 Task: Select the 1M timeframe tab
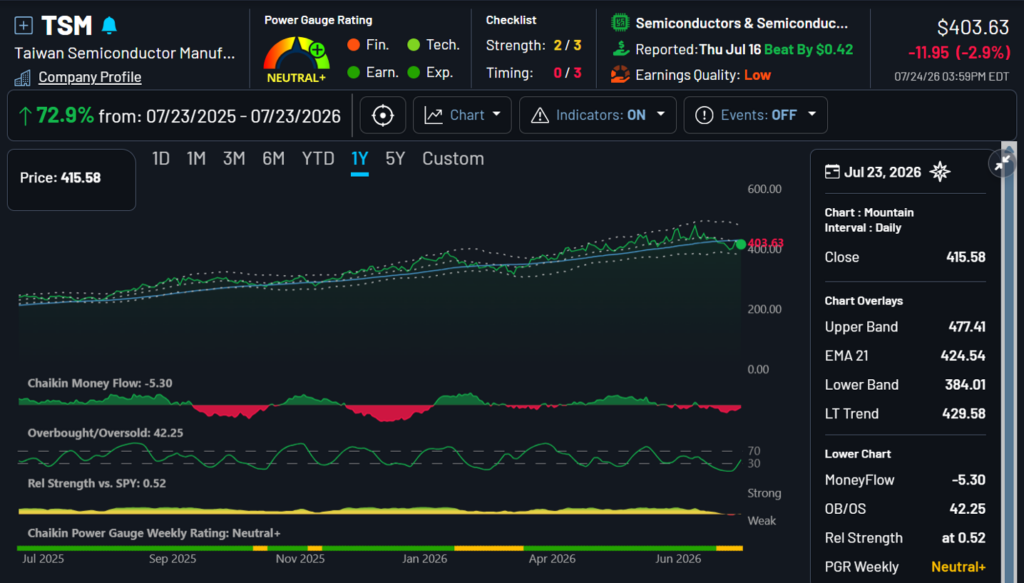(x=196, y=159)
